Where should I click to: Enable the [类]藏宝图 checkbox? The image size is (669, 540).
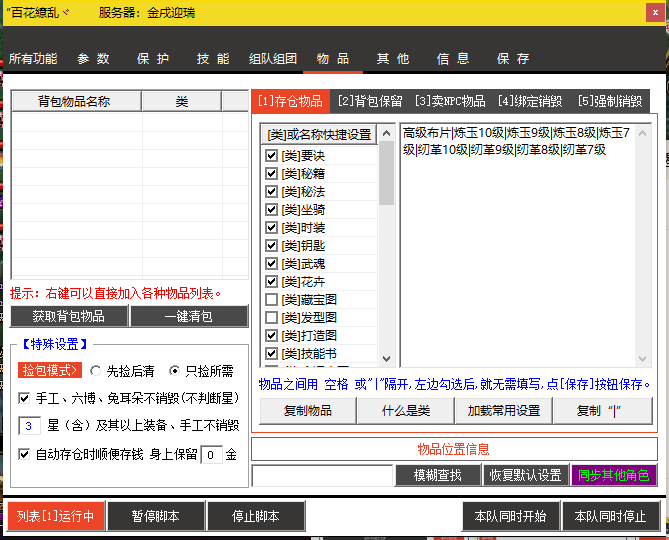[x=271, y=299]
